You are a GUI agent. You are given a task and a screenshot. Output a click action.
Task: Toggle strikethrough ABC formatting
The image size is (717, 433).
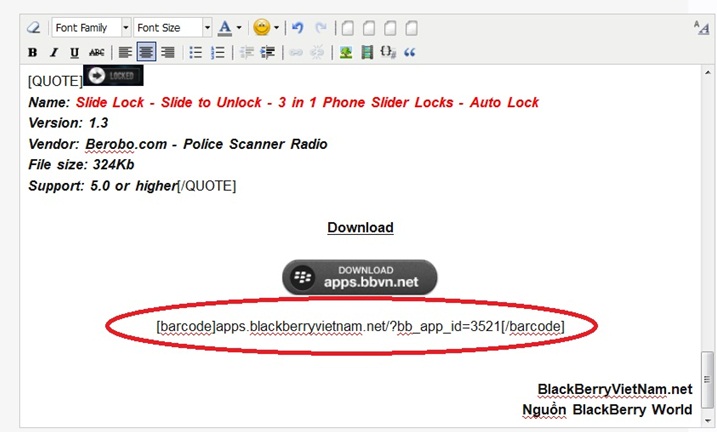96,53
